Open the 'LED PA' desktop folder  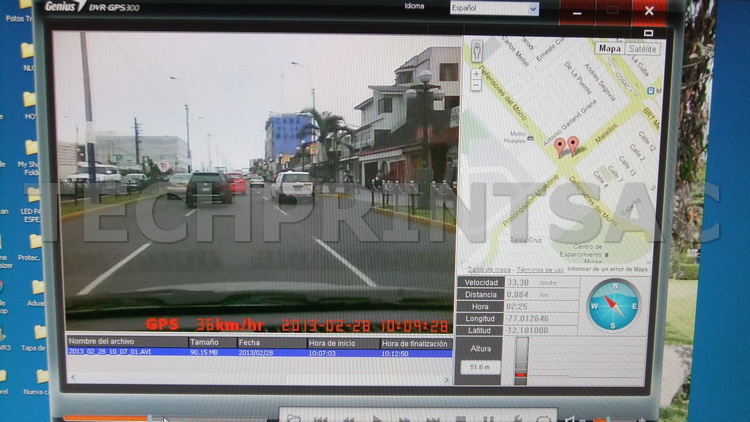coord(32,206)
